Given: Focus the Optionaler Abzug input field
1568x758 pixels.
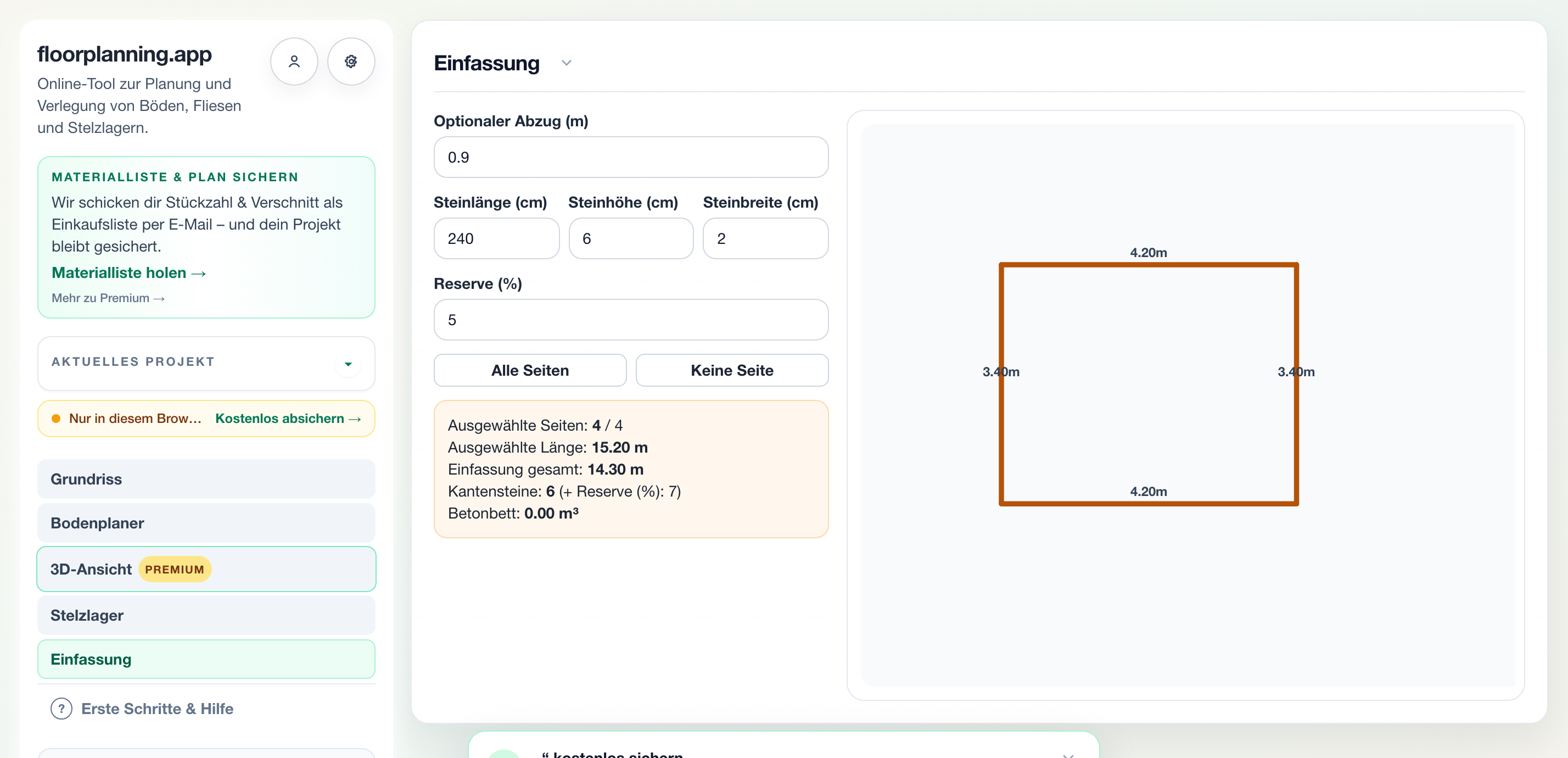Looking at the screenshot, I should 631,157.
